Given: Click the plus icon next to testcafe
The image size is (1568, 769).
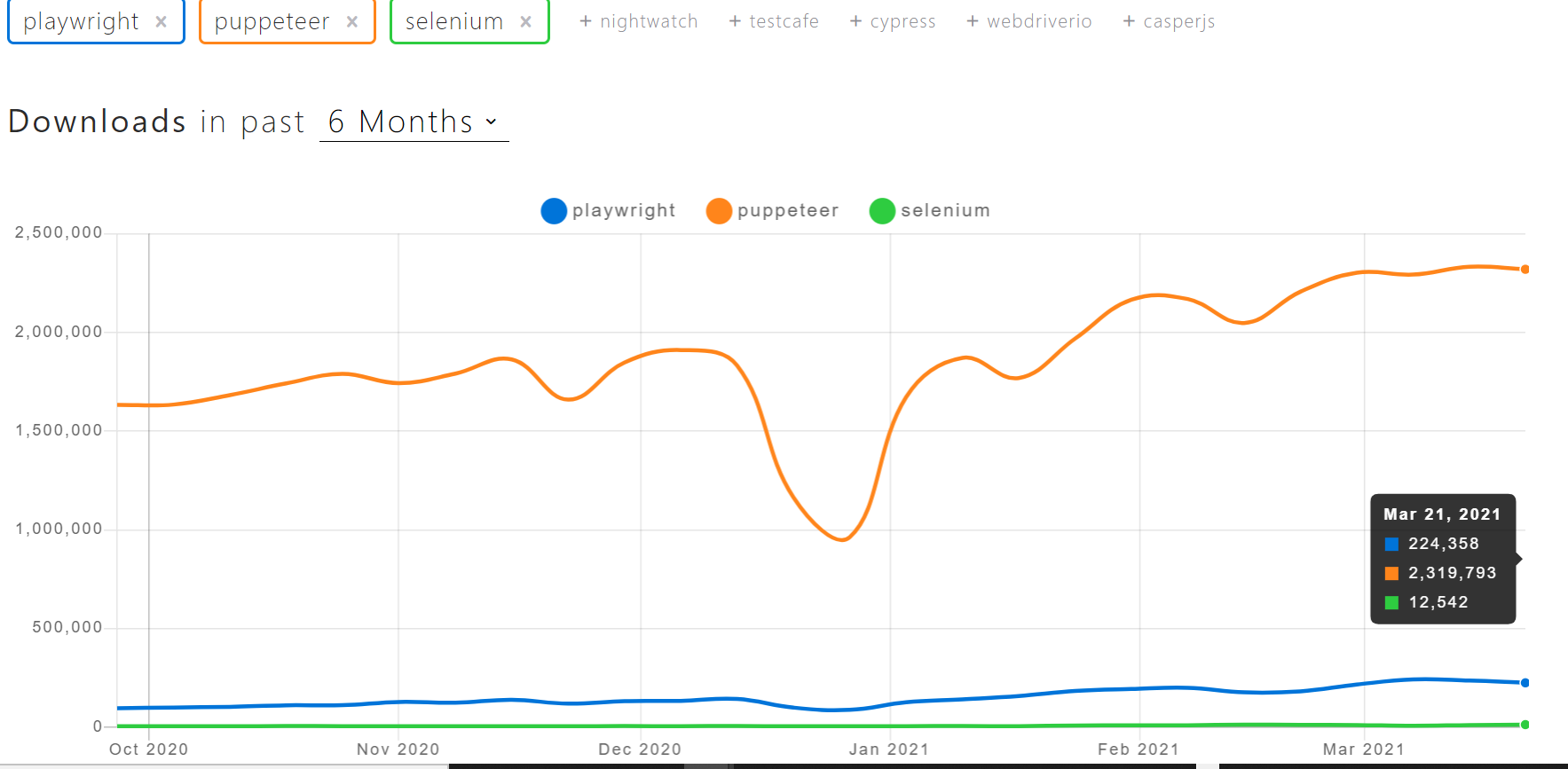Looking at the screenshot, I should click(734, 20).
